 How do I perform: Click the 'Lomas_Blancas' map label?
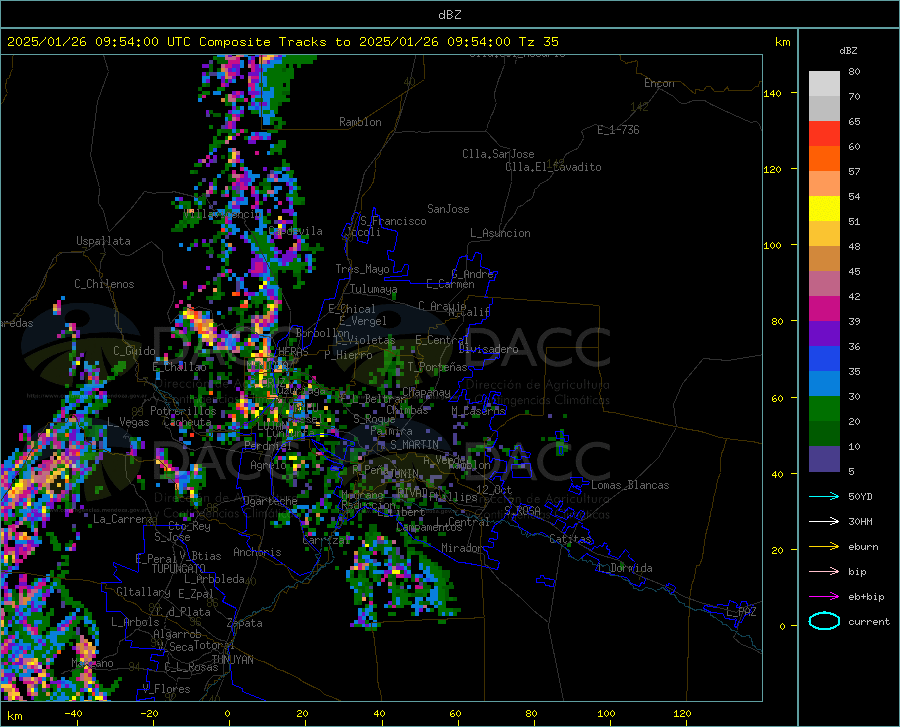pyautogui.click(x=630, y=485)
